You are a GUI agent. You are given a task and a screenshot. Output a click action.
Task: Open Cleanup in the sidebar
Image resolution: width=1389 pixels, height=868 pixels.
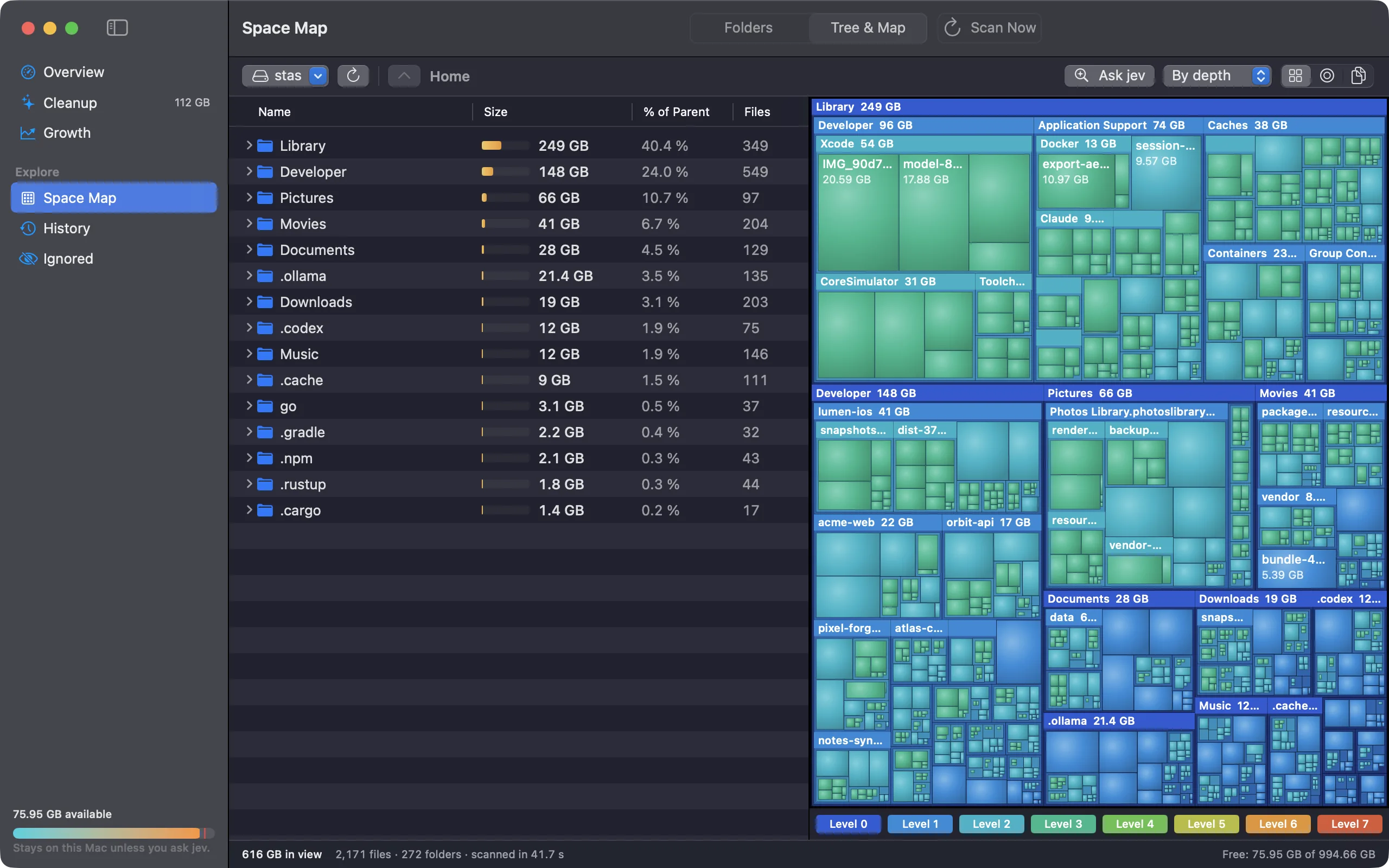pos(113,103)
